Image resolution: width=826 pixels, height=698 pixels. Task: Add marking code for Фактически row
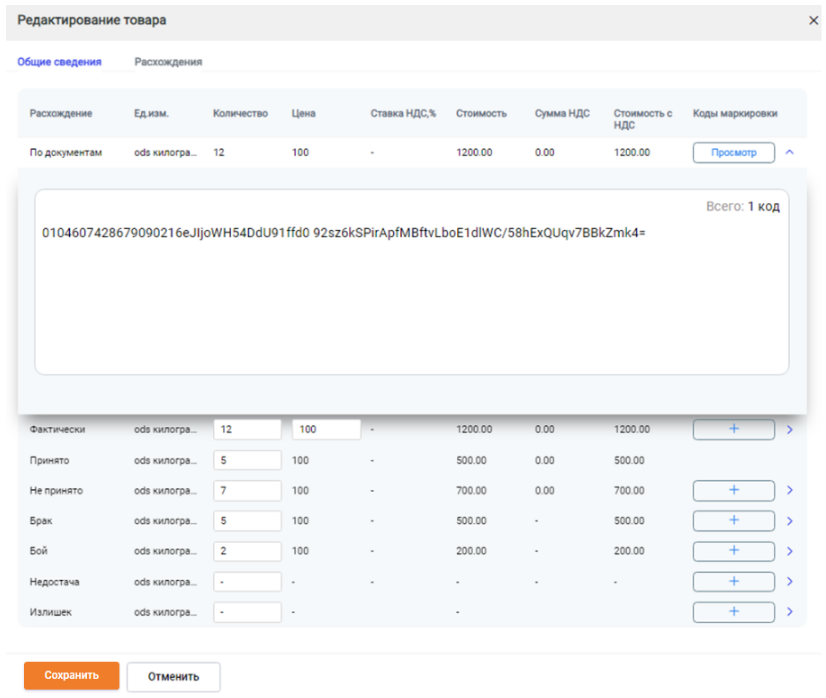point(733,429)
